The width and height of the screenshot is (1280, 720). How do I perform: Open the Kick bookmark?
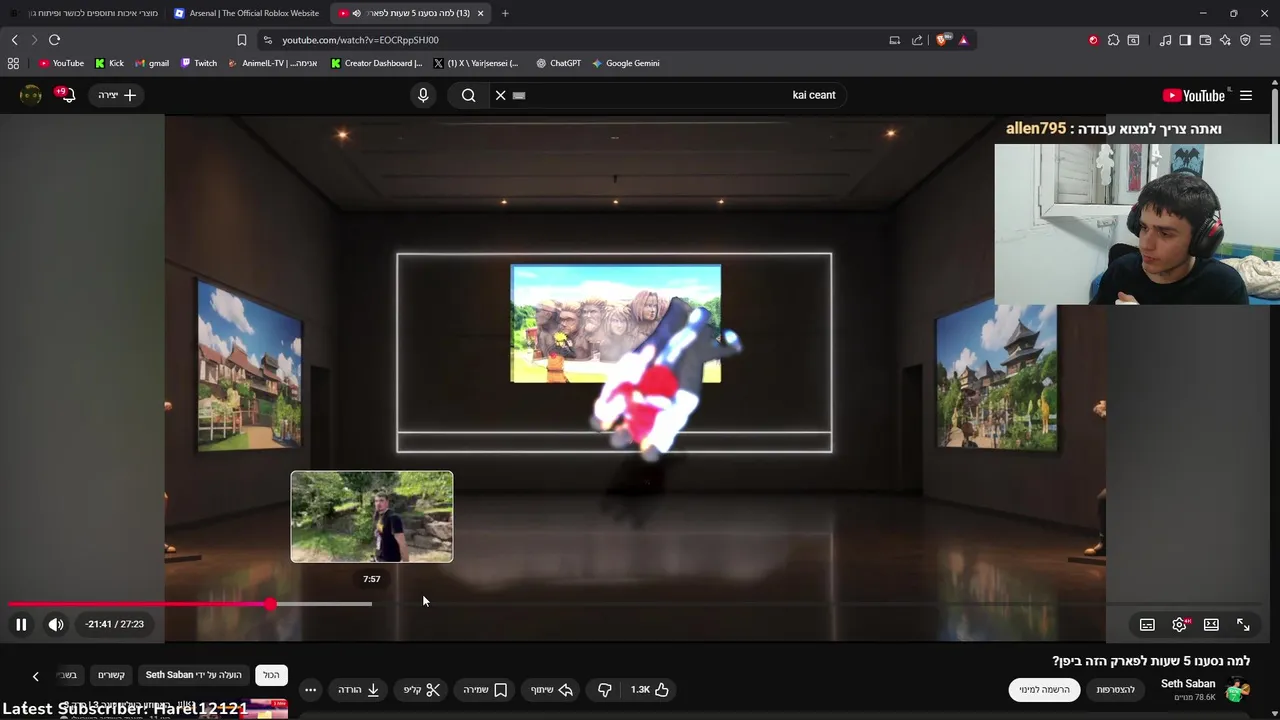coord(109,63)
